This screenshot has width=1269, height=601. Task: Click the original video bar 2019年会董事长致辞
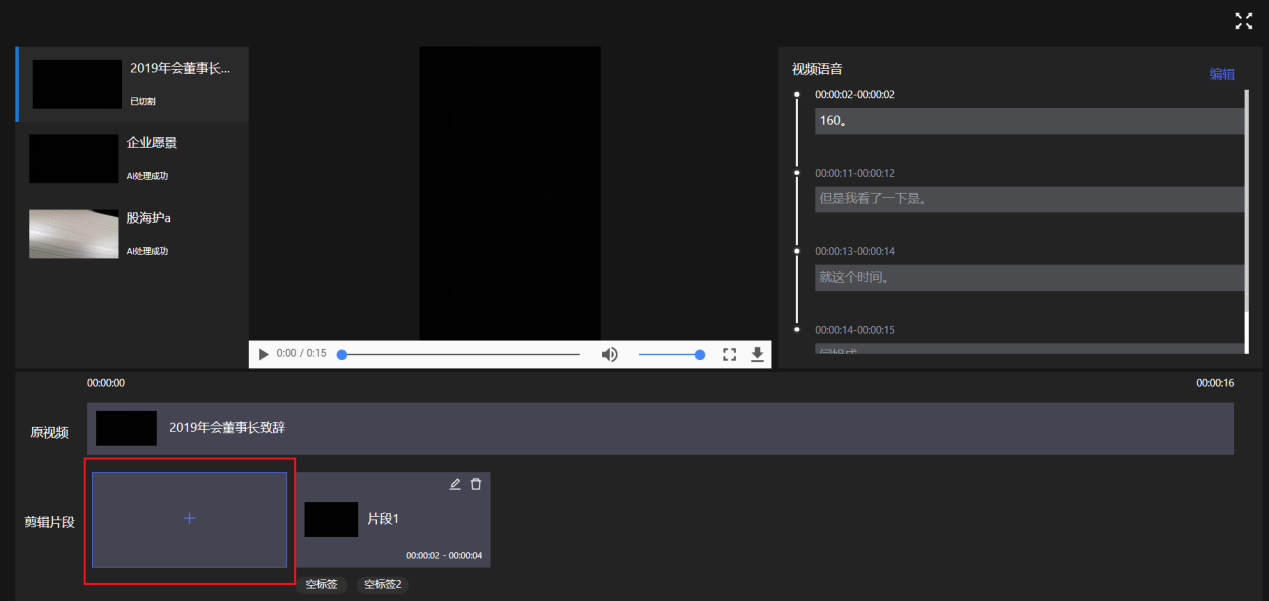[x=660, y=428]
